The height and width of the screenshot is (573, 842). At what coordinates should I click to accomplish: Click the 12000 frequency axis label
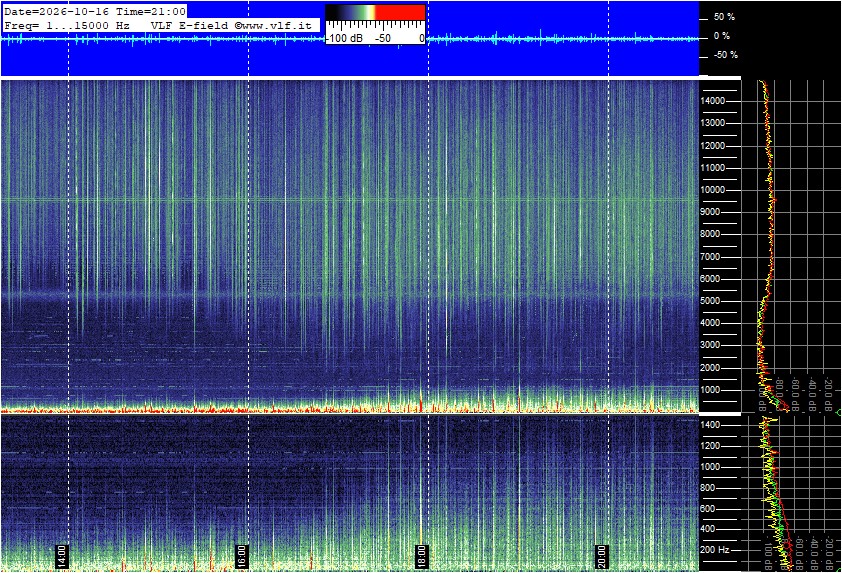[x=713, y=146]
